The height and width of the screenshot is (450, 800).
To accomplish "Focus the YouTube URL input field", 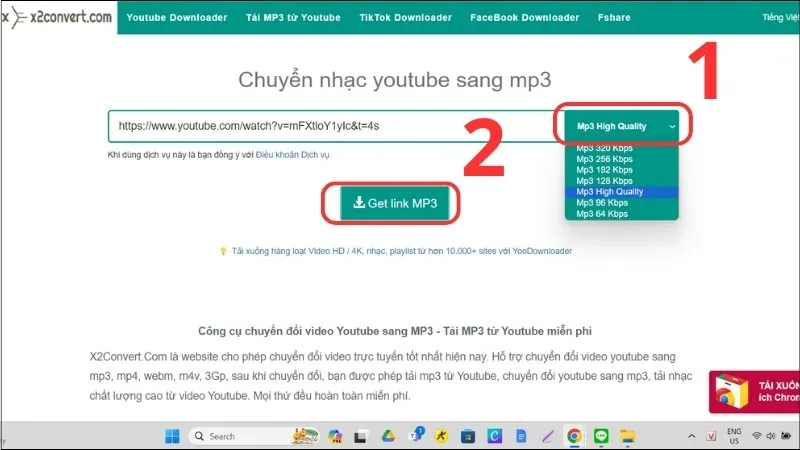I will point(336,126).
